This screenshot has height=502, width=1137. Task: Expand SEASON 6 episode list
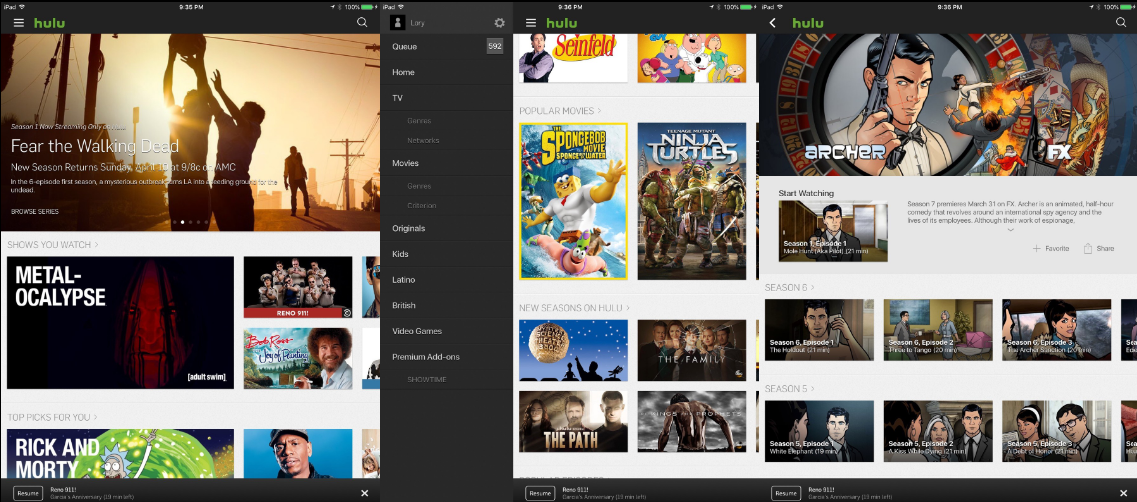[x=790, y=287]
